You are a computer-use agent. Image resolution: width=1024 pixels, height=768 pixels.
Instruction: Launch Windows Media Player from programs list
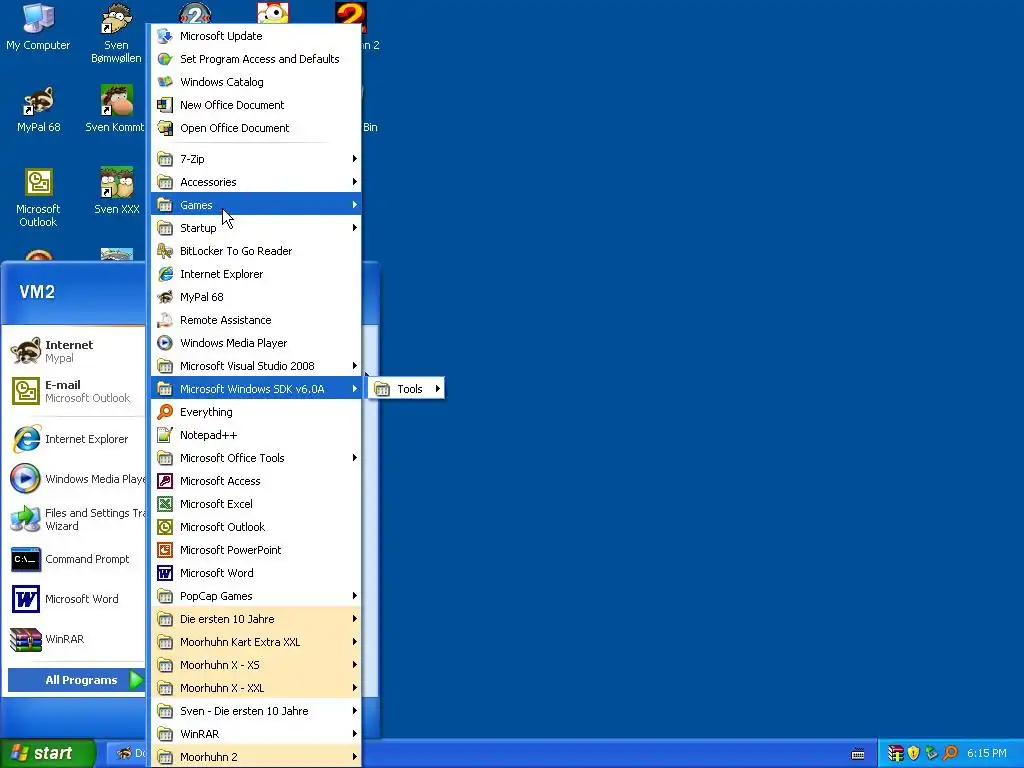pos(256,343)
